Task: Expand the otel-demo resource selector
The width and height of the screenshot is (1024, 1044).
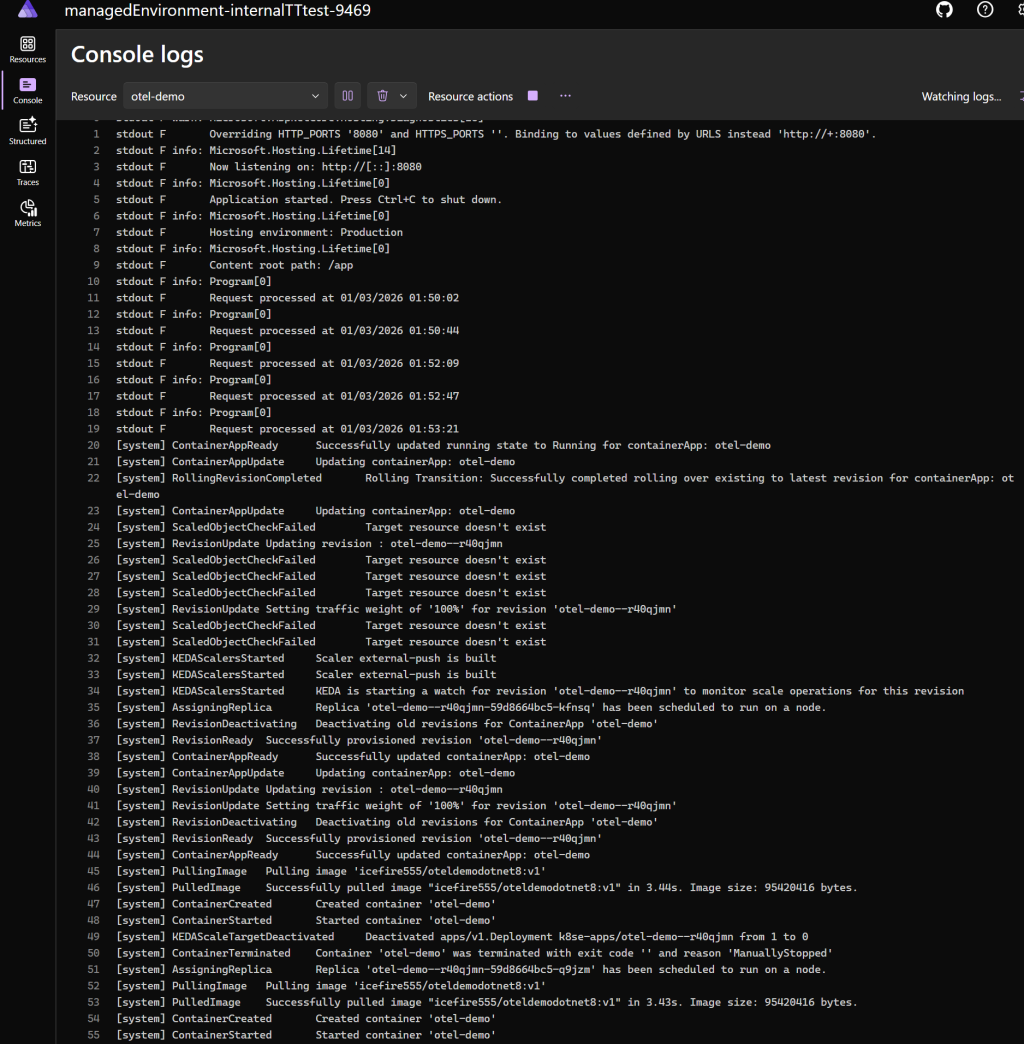Action: [x=225, y=96]
